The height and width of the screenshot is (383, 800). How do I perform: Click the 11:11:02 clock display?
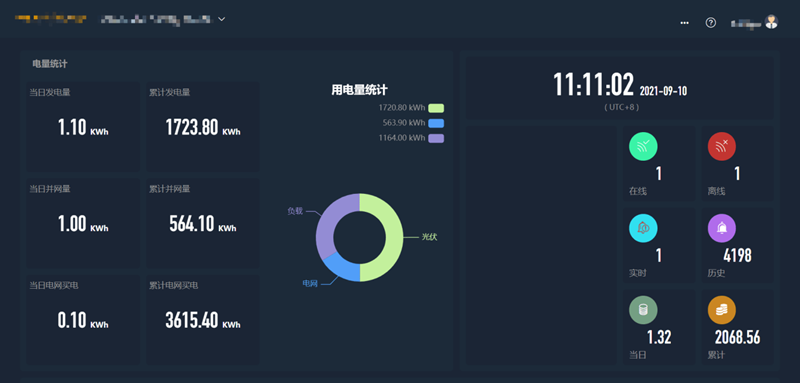[x=594, y=85]
